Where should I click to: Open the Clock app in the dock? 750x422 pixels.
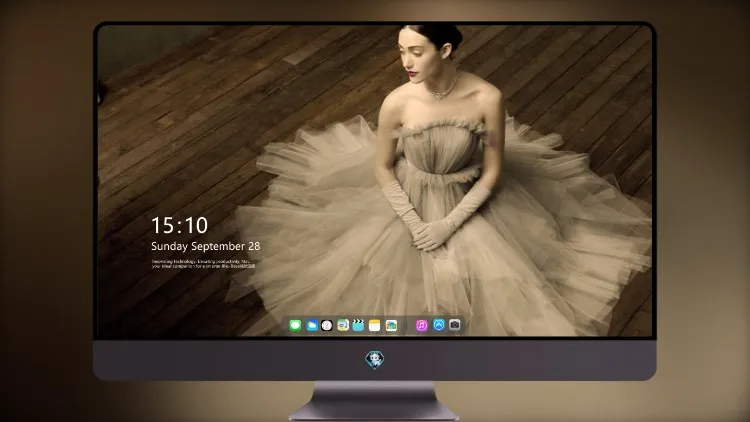[327, 326]
